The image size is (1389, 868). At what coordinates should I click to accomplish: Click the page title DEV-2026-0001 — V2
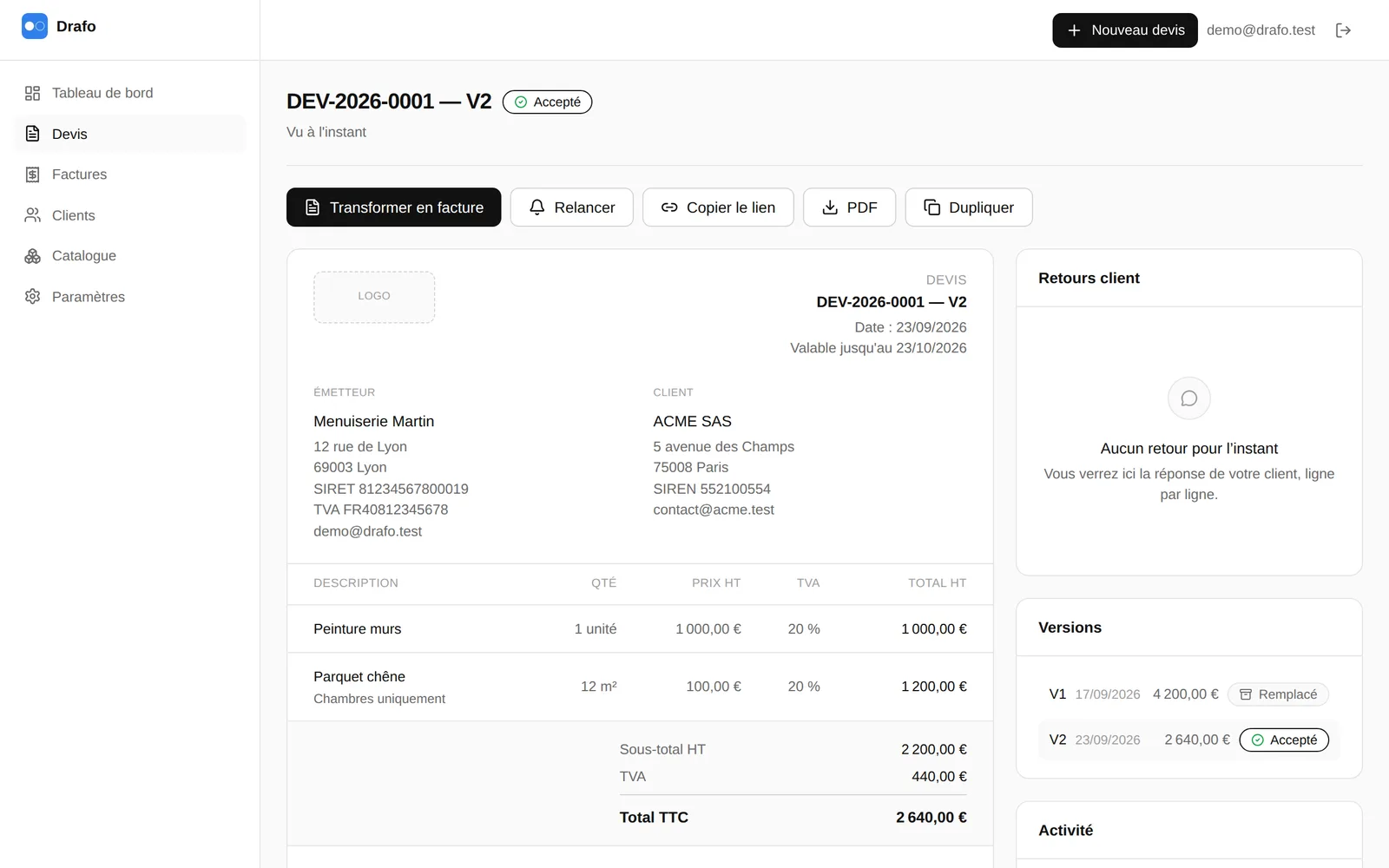pos(389,102)
